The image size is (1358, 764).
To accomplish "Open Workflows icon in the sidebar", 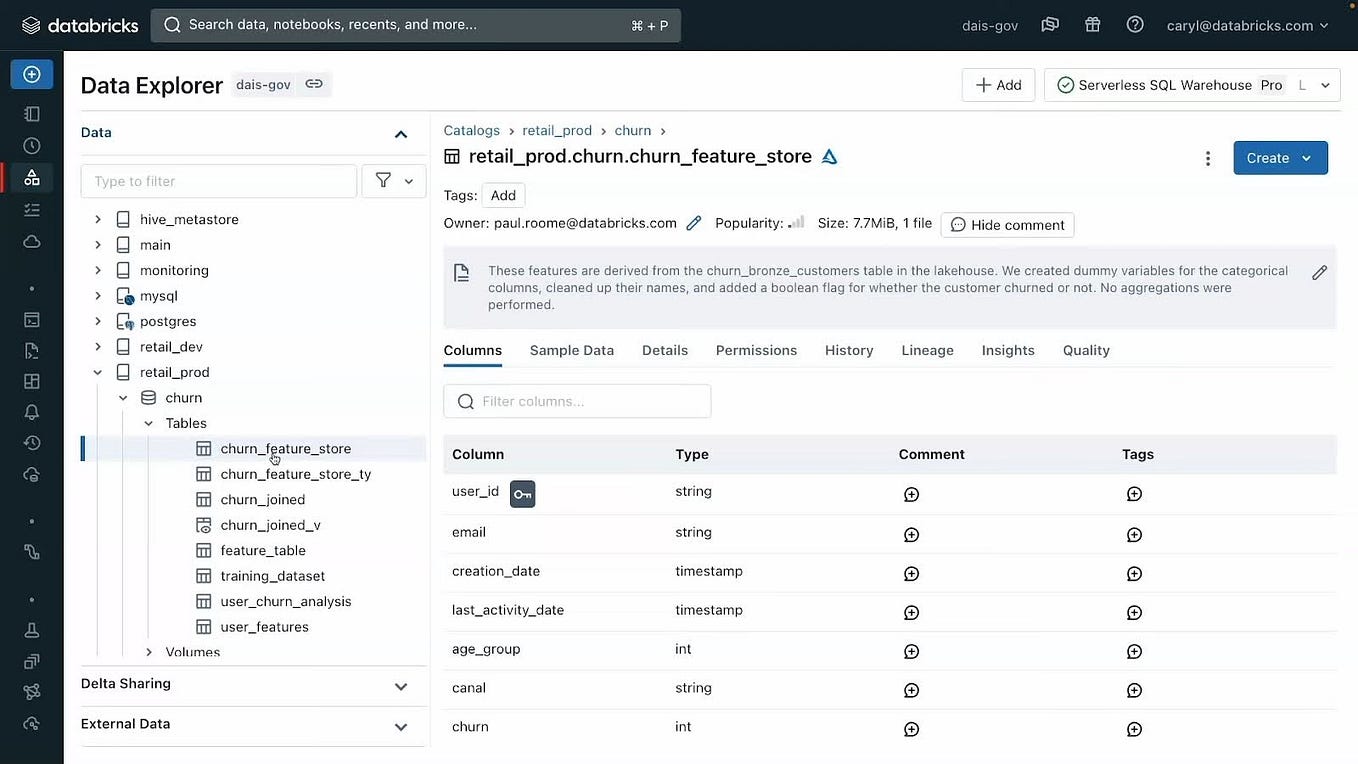I will point(31,208).
